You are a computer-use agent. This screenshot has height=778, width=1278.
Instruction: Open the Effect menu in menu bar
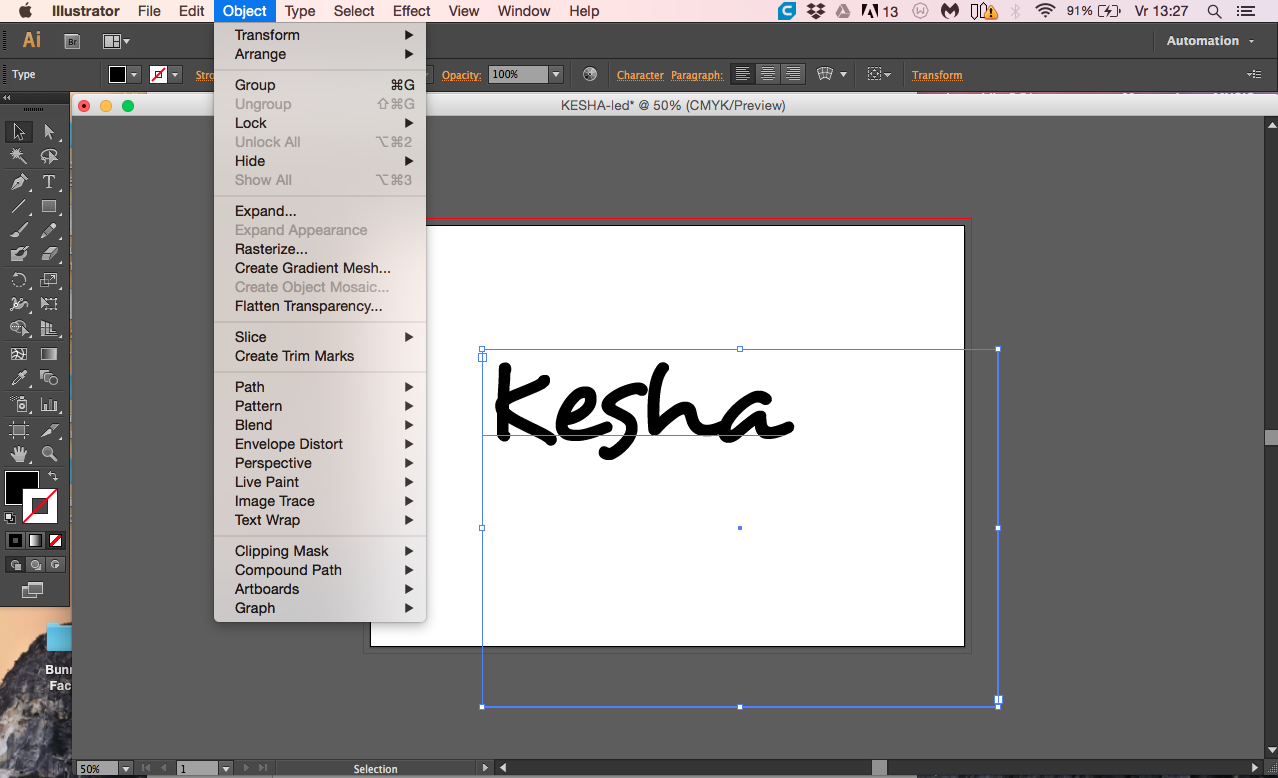tap(411, 11)
